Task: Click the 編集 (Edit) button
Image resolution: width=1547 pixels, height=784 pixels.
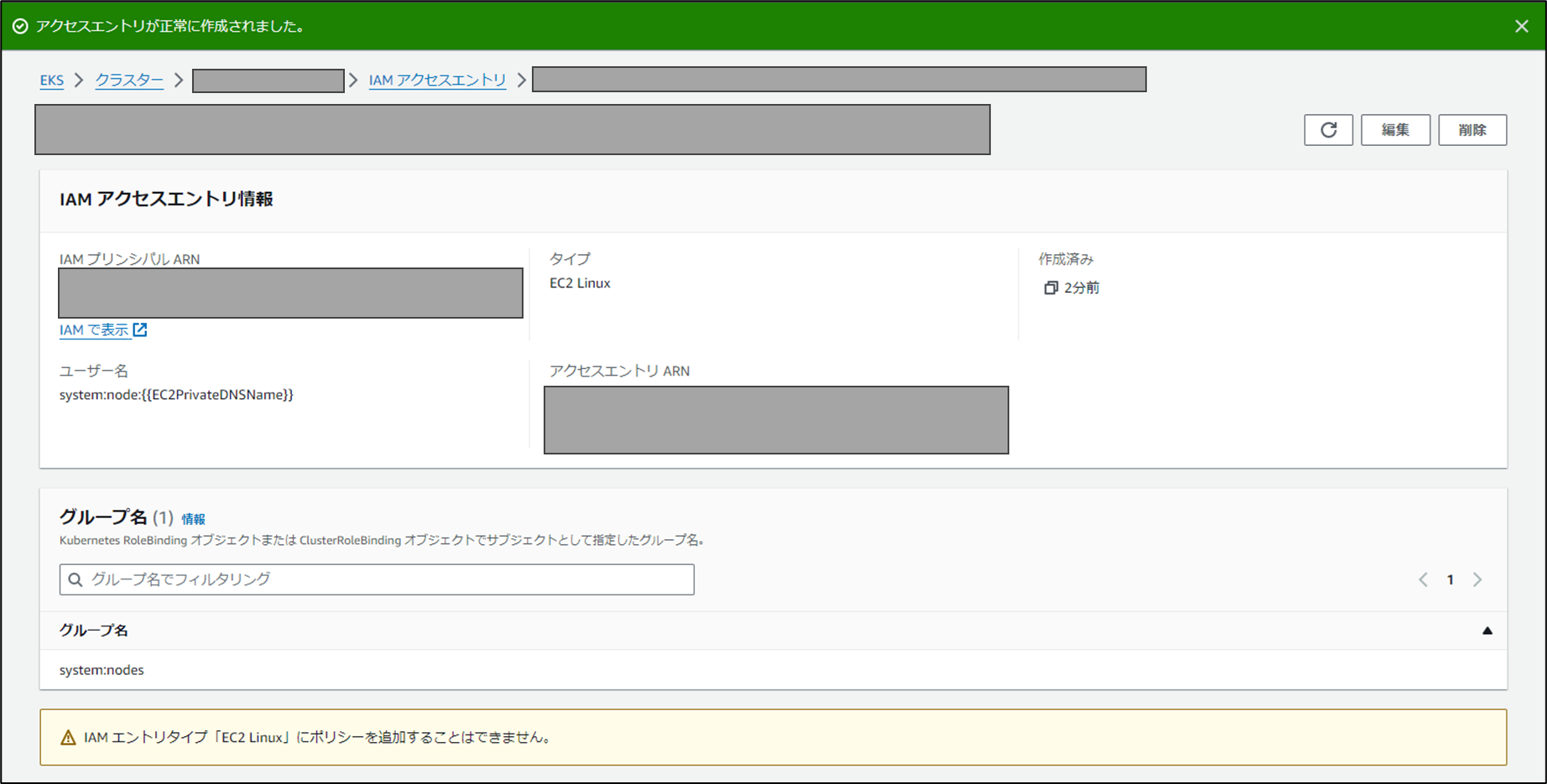Action: click(1395, 130)
